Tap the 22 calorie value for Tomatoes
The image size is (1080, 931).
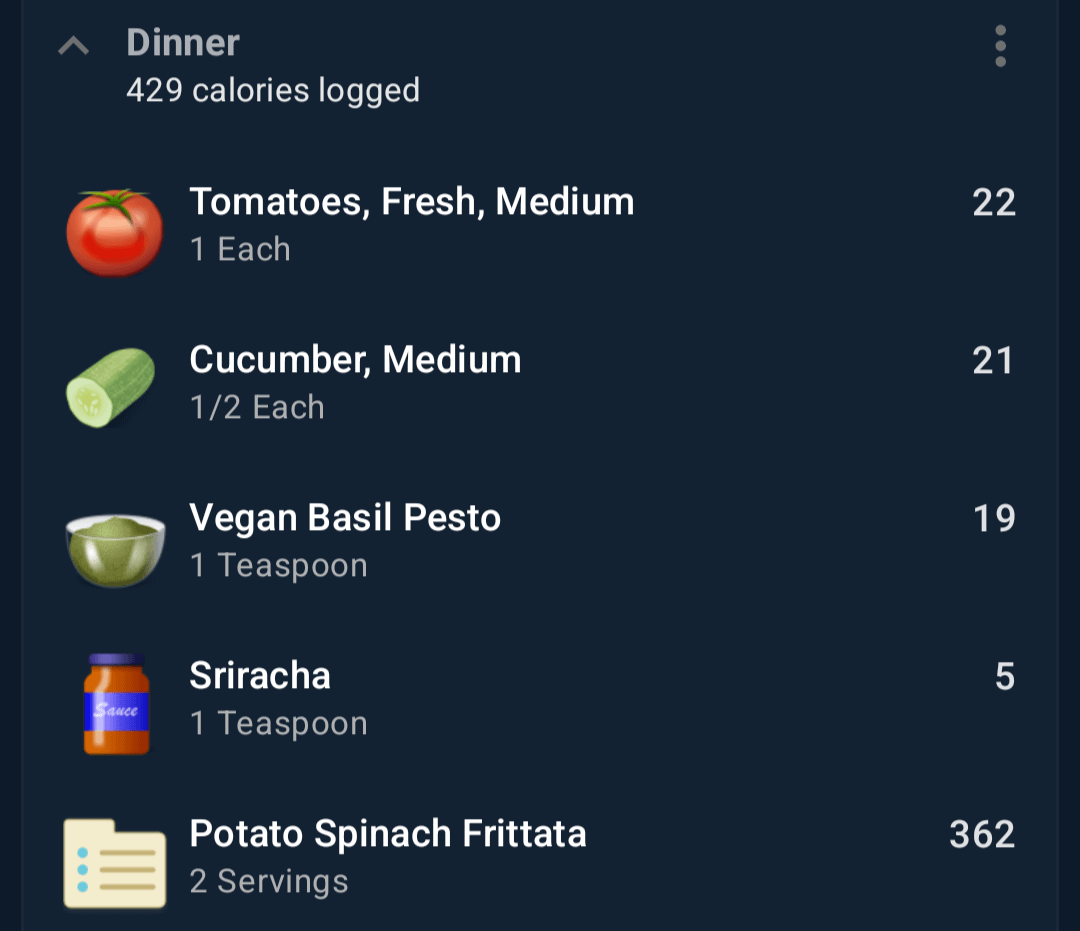[x=994, y=202]
